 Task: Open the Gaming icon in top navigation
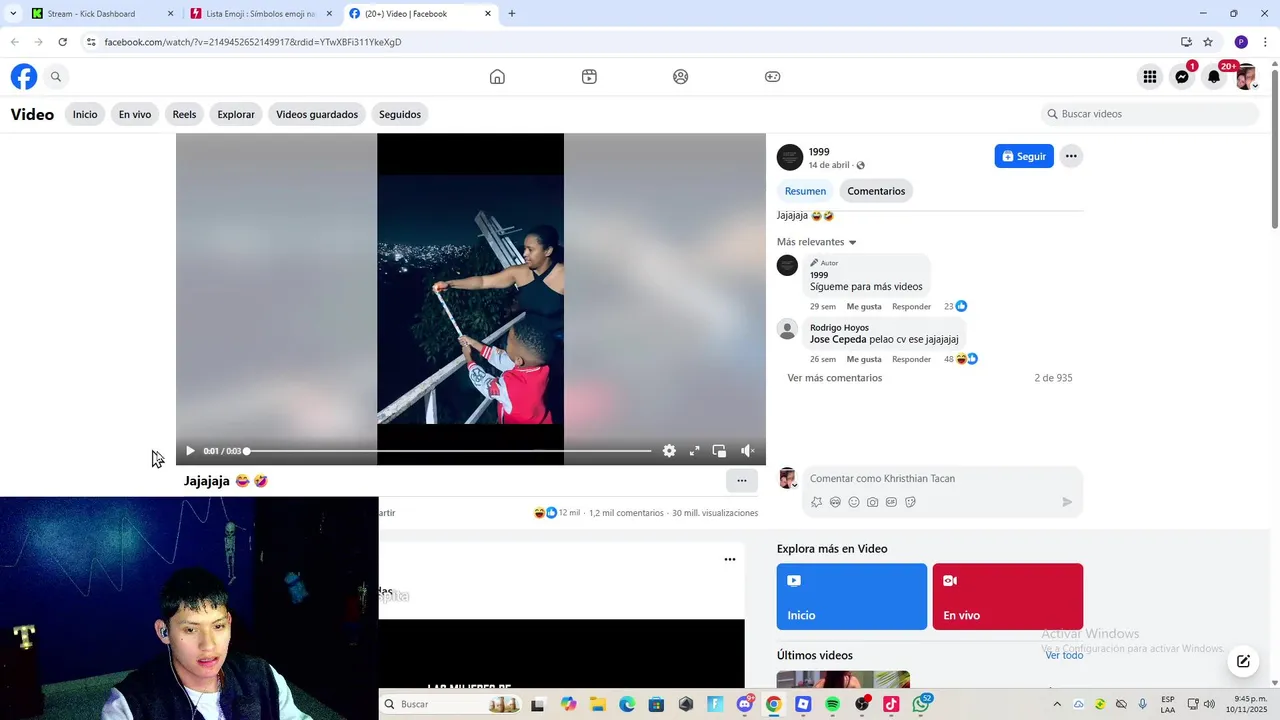pos(773,77)
